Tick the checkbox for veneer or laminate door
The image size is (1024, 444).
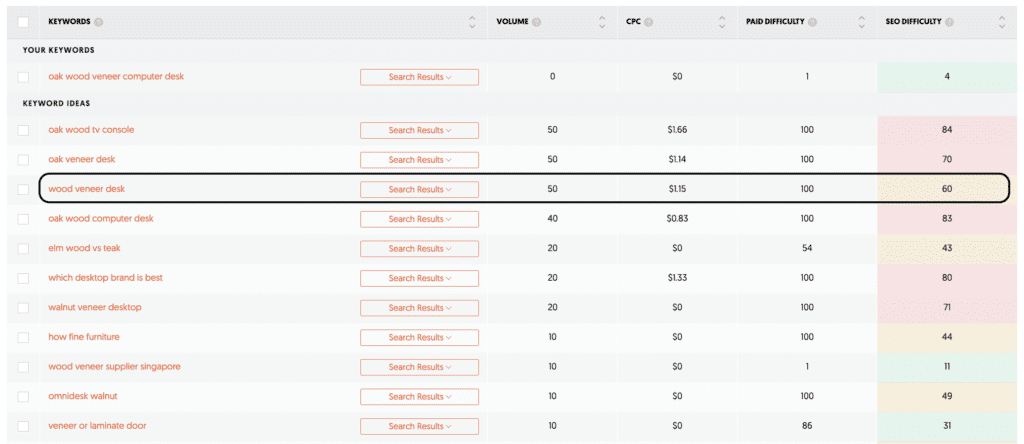(23, 426)
